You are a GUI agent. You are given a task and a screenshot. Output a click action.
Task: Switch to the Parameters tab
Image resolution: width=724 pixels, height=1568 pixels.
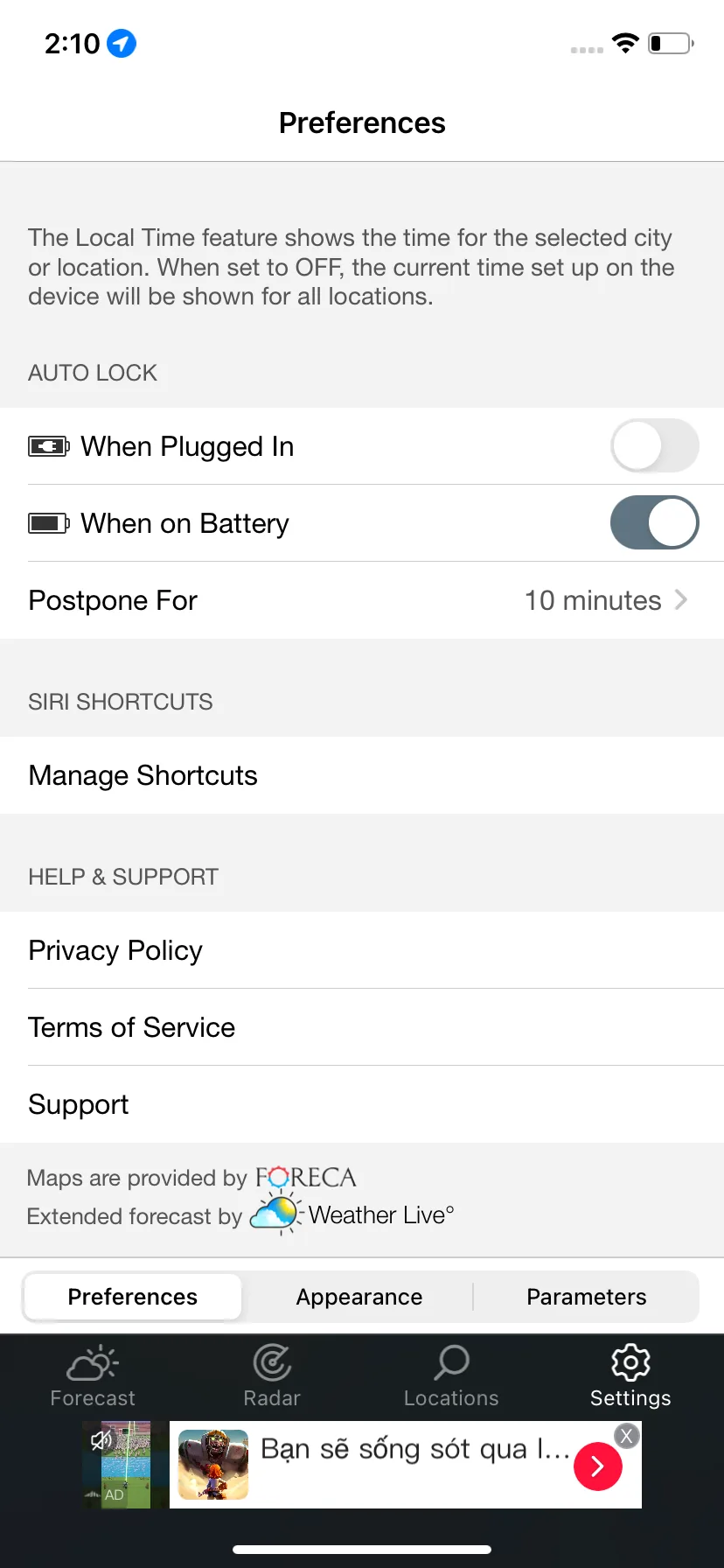click(586, 1297)
